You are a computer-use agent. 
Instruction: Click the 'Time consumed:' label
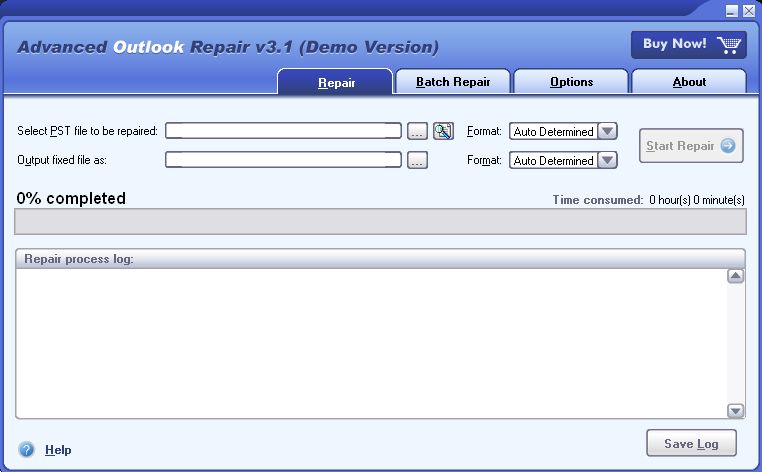click(598, 200)
